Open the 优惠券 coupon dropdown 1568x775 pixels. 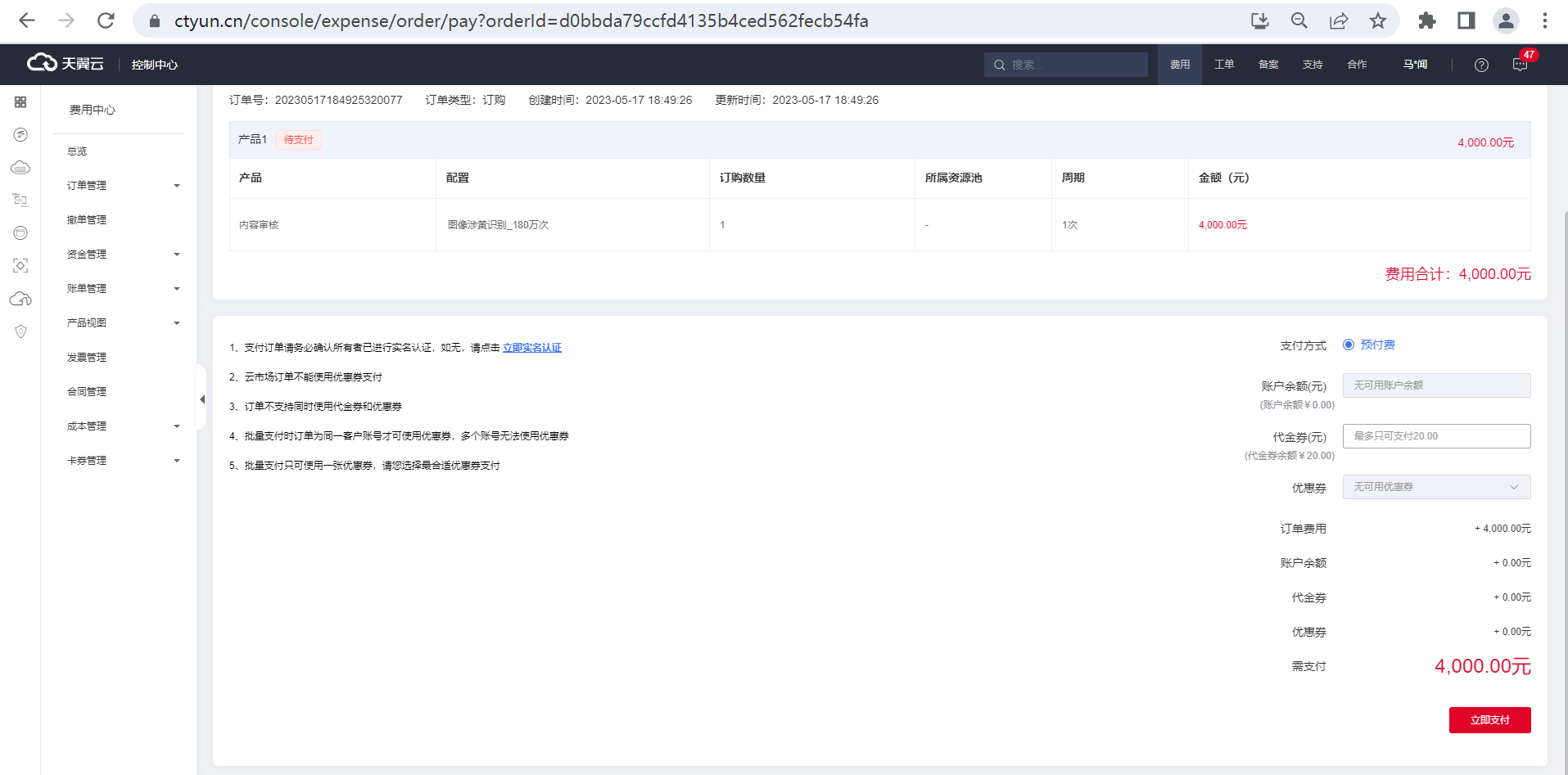pos(1436,487)
